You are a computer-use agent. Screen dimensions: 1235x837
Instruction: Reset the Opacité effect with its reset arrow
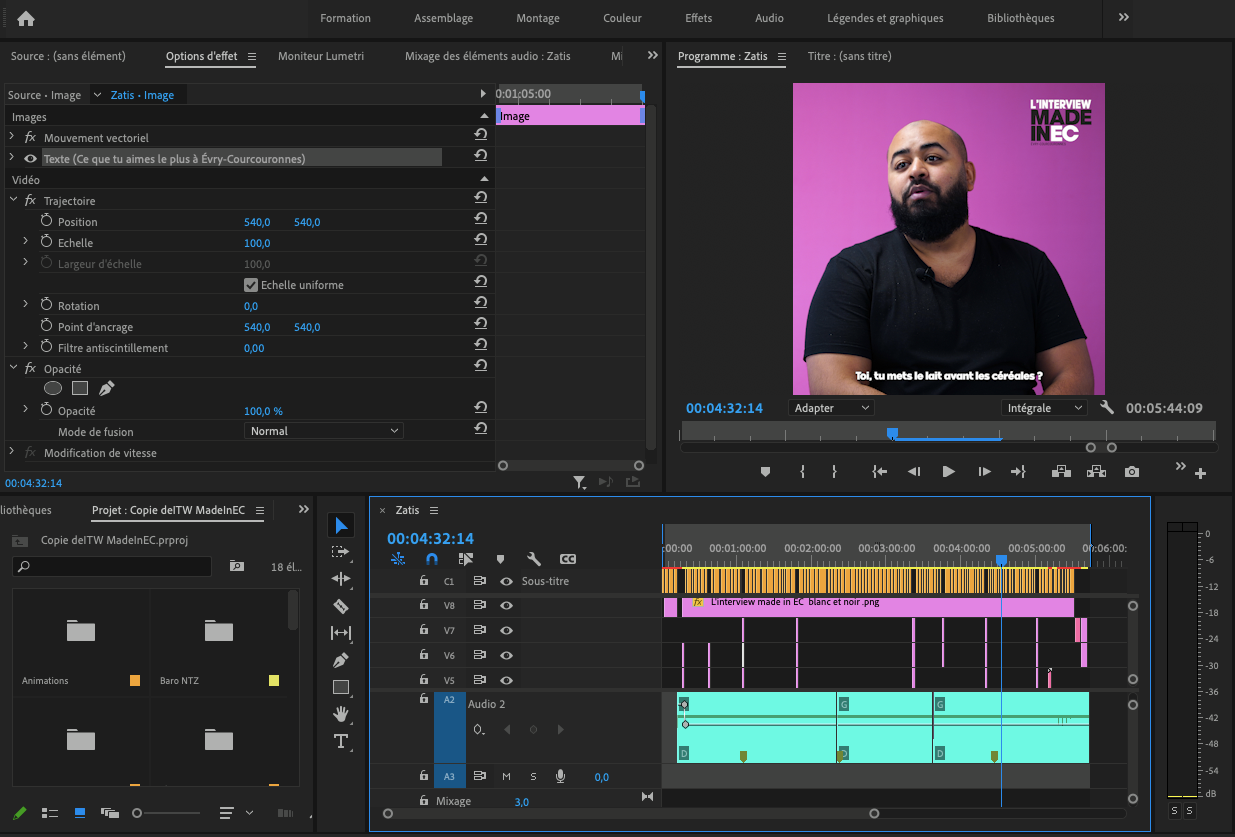coord(481,368)
